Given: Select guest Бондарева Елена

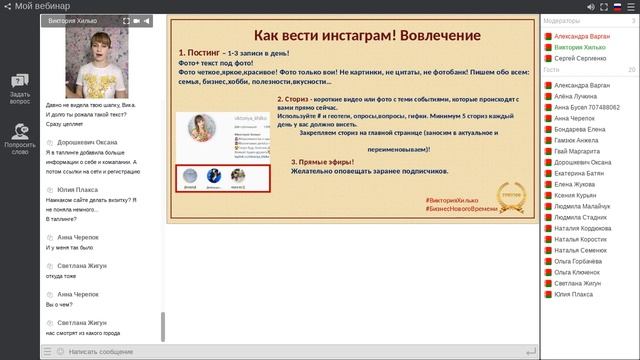Looking at the screenshot, I should 580,129.
